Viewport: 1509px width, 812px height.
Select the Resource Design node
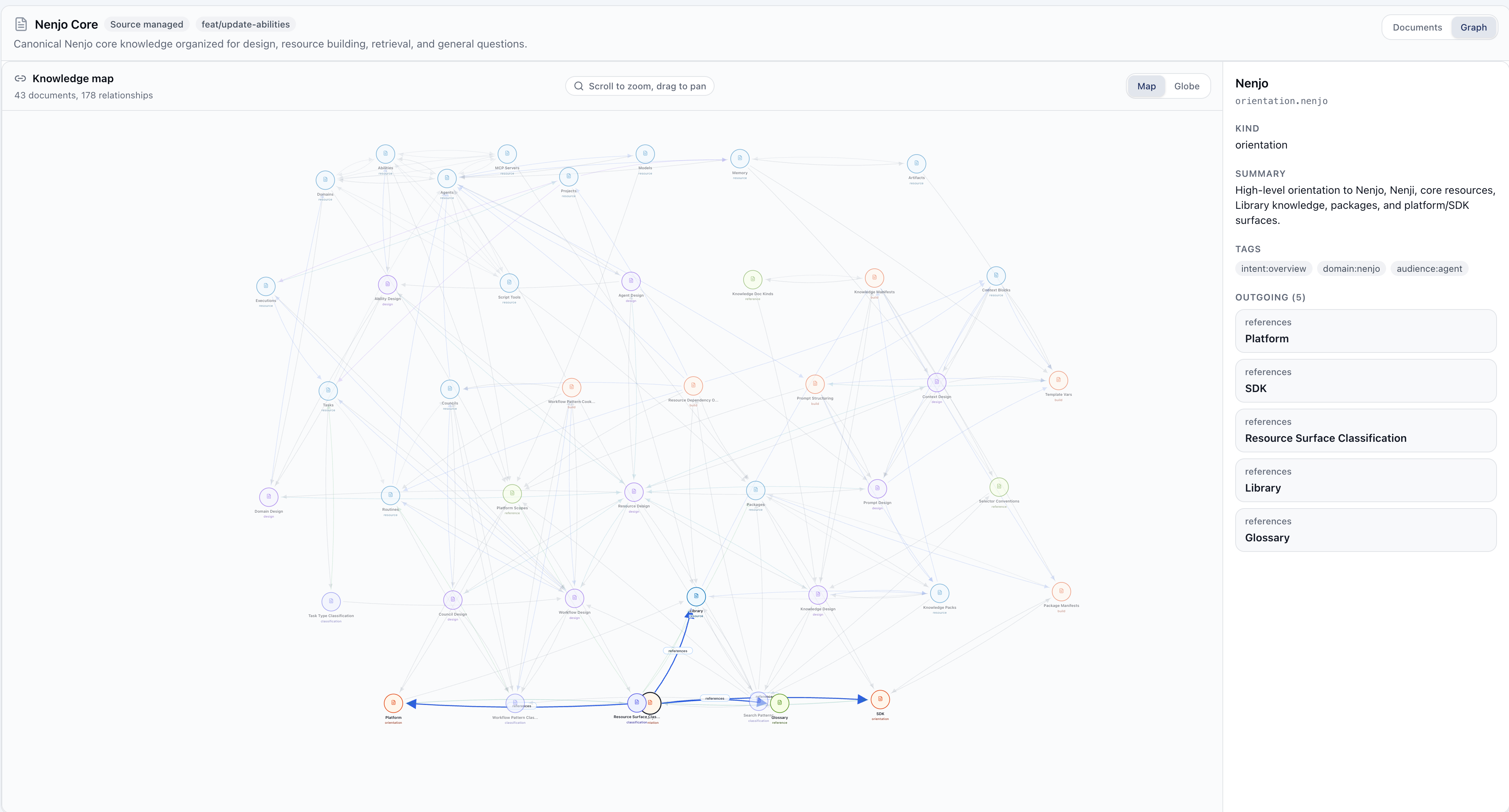pos(634,492)
